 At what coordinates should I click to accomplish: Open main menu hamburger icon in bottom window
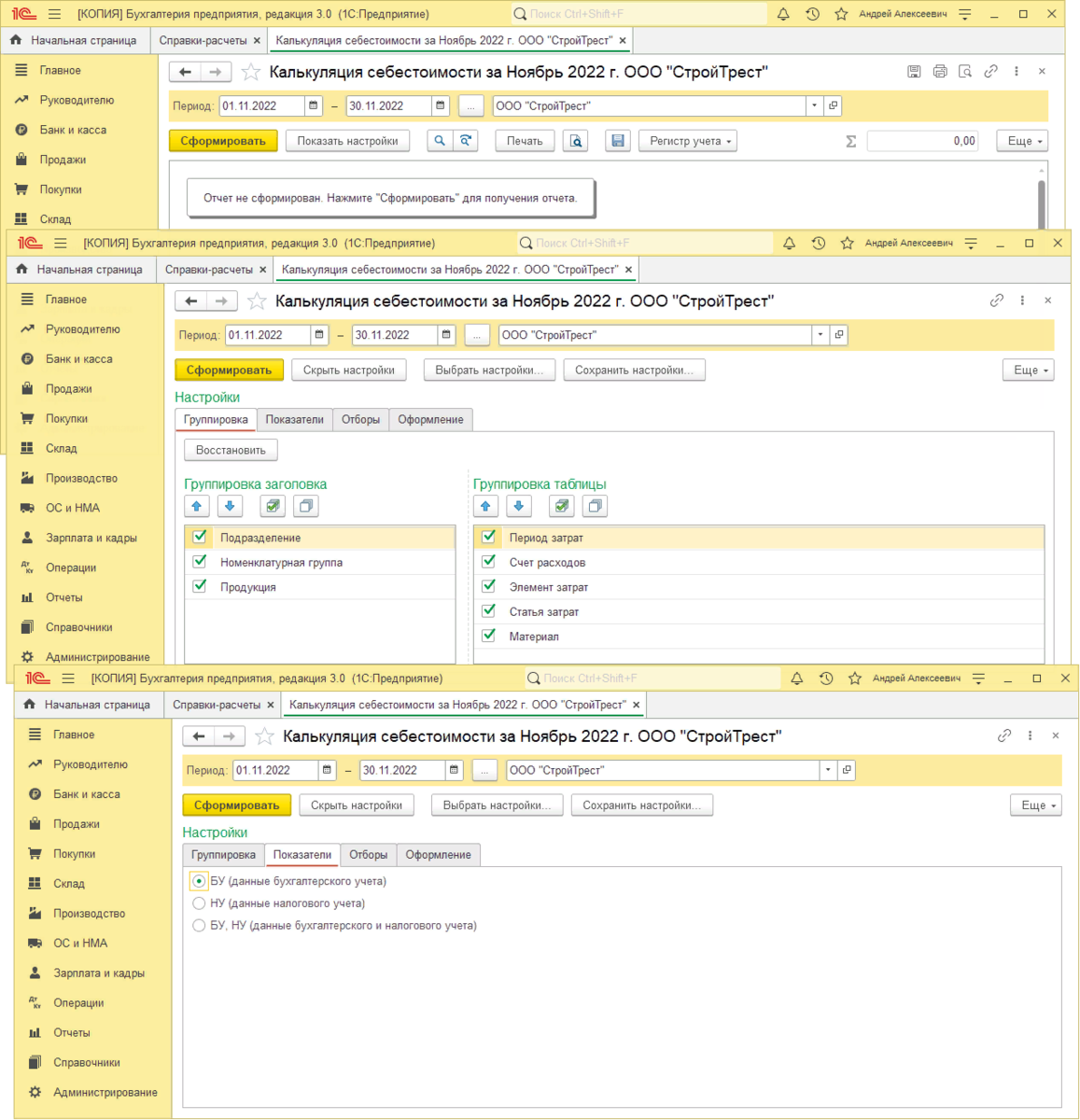[x=67, y=679]
